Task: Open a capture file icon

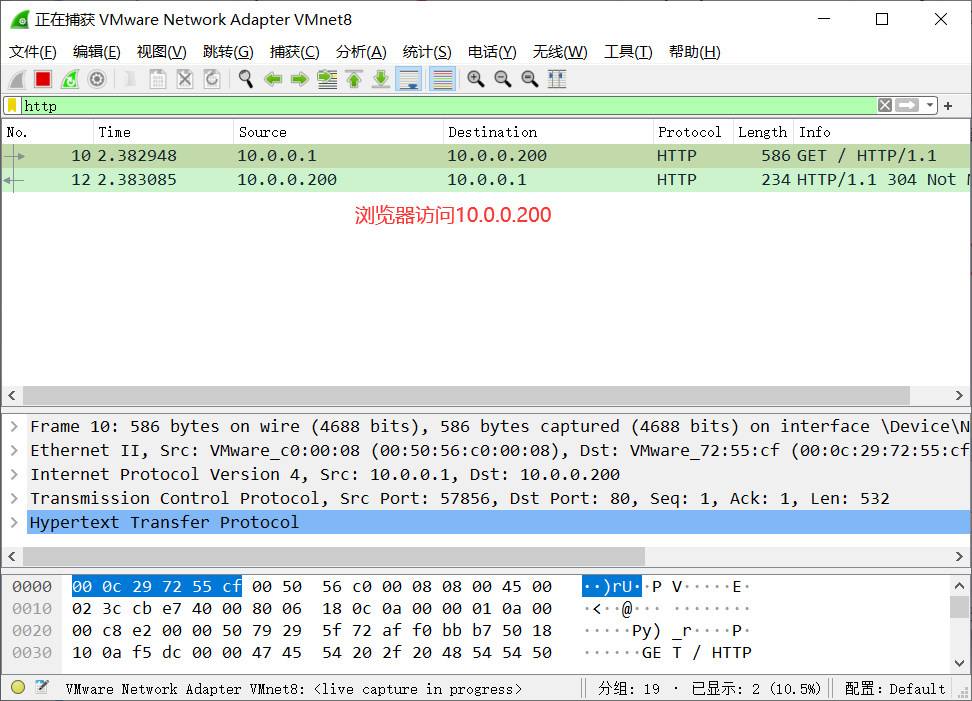Action: [x=131, y=79]
